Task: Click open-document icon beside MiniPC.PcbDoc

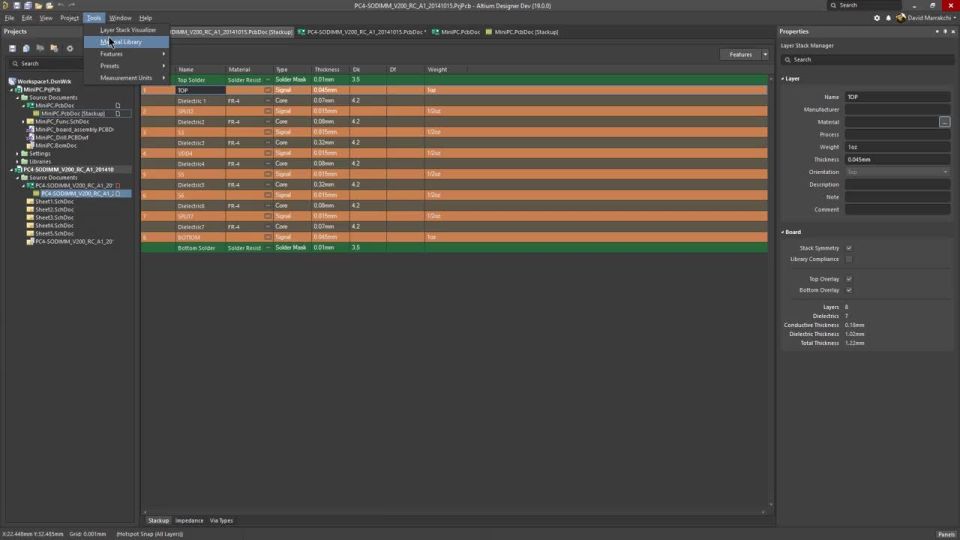Action: (x=118, y=105)
